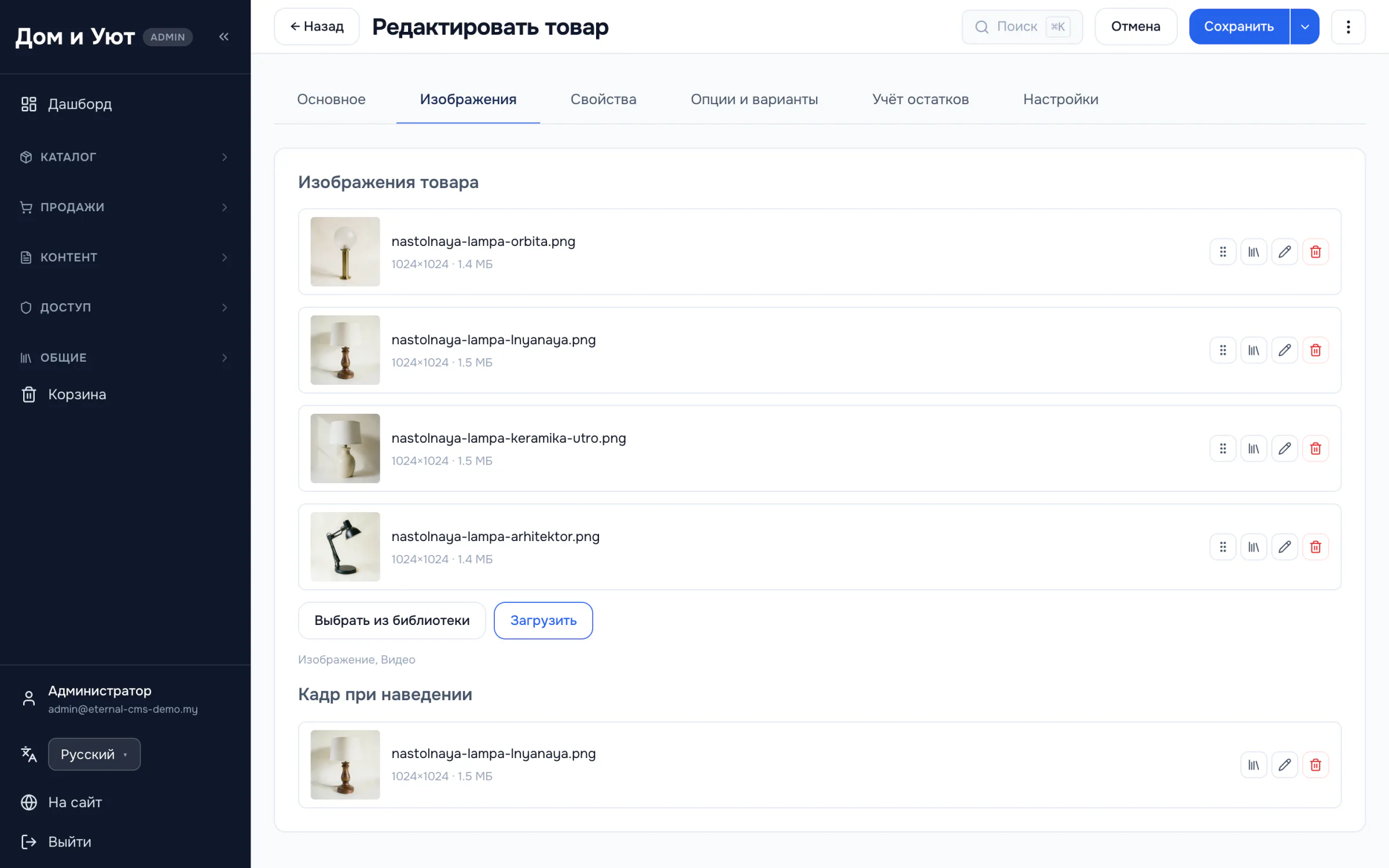Open the Учёт остатков tab
Screen dimensions: 1389x868
pos(920,100)
